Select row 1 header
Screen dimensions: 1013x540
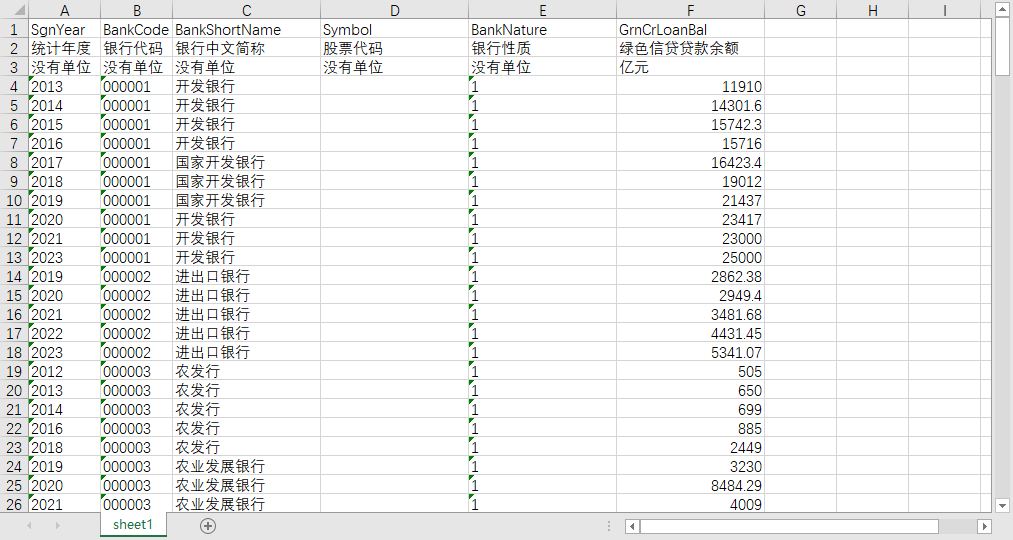pos(14,29)
